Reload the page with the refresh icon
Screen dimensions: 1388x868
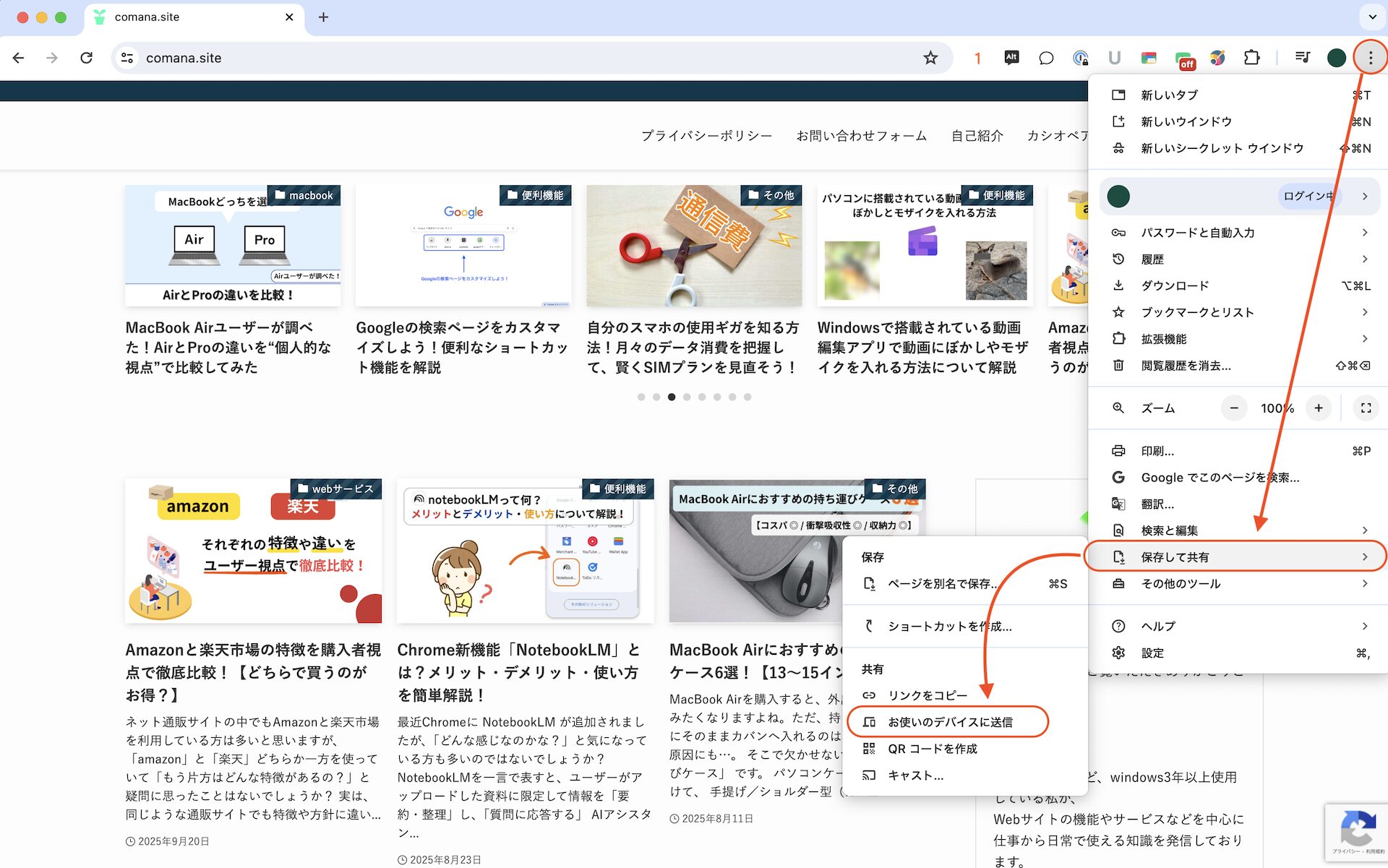point(86,58)
